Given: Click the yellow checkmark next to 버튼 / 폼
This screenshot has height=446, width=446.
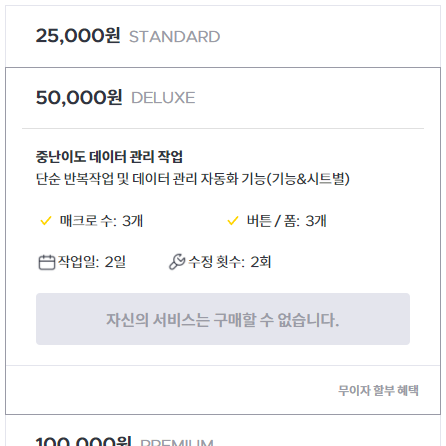Looking at the screenshot, I should (233, 221).
